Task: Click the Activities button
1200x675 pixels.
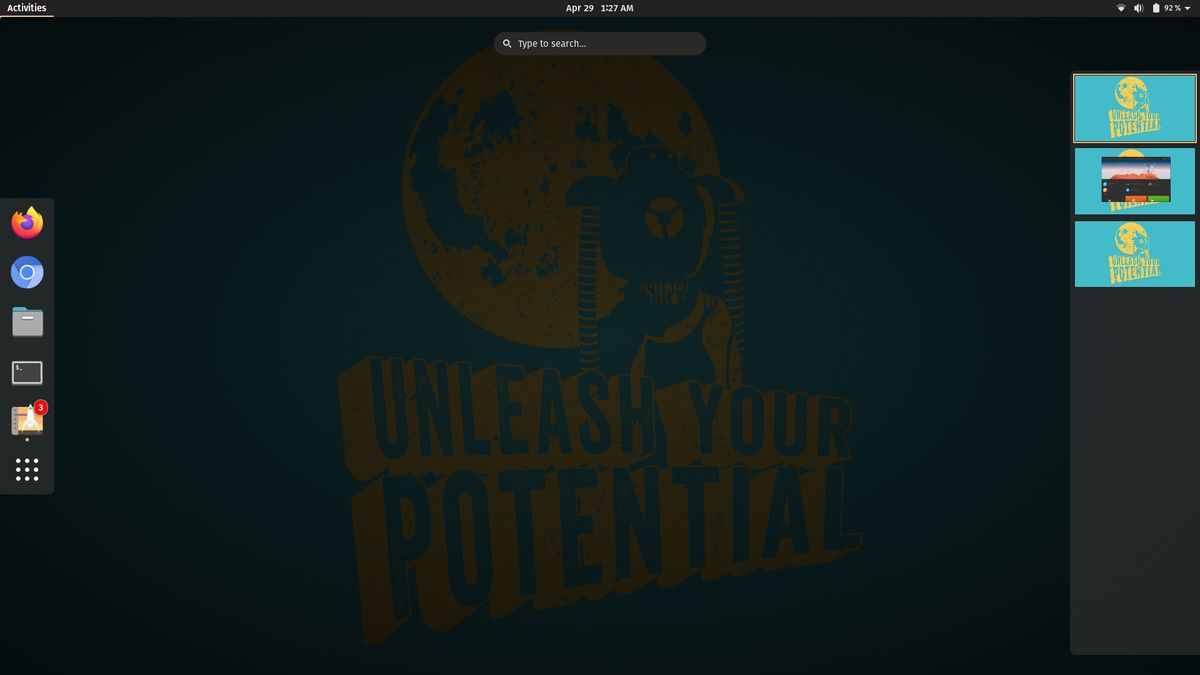Action: coord(27,8)
